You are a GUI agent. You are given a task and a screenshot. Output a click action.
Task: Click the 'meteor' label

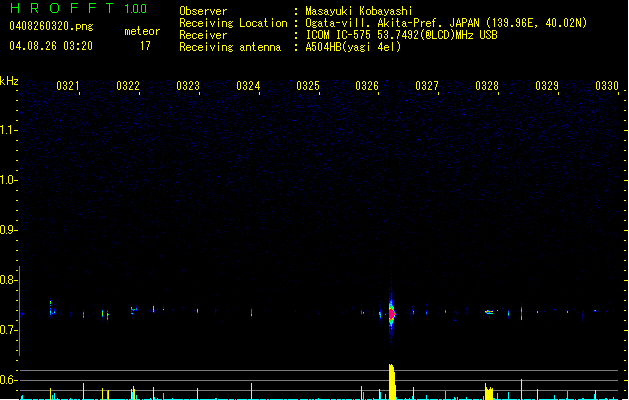(x=142, y=31)
